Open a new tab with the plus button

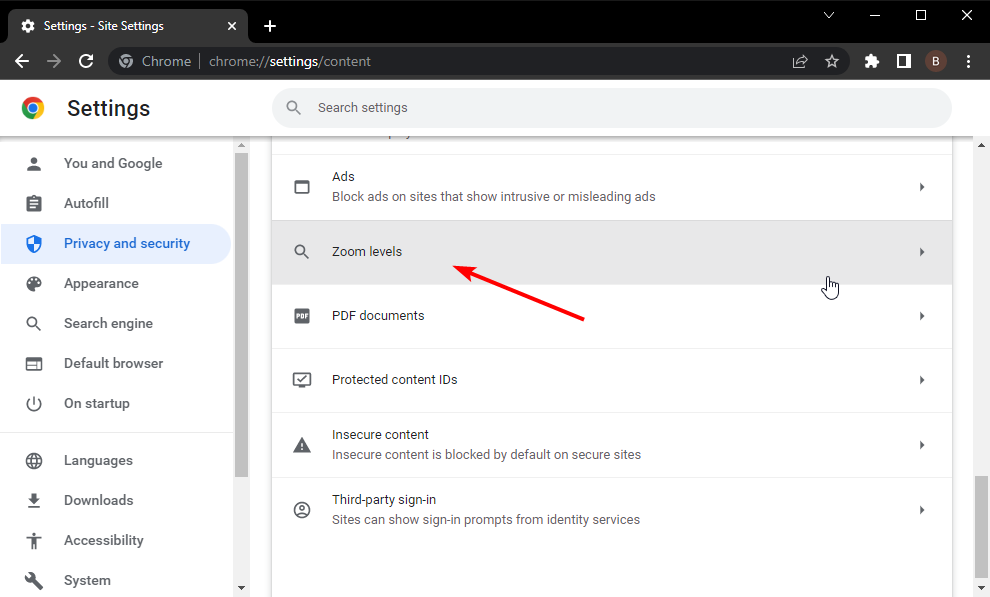[x=270, y=26]
